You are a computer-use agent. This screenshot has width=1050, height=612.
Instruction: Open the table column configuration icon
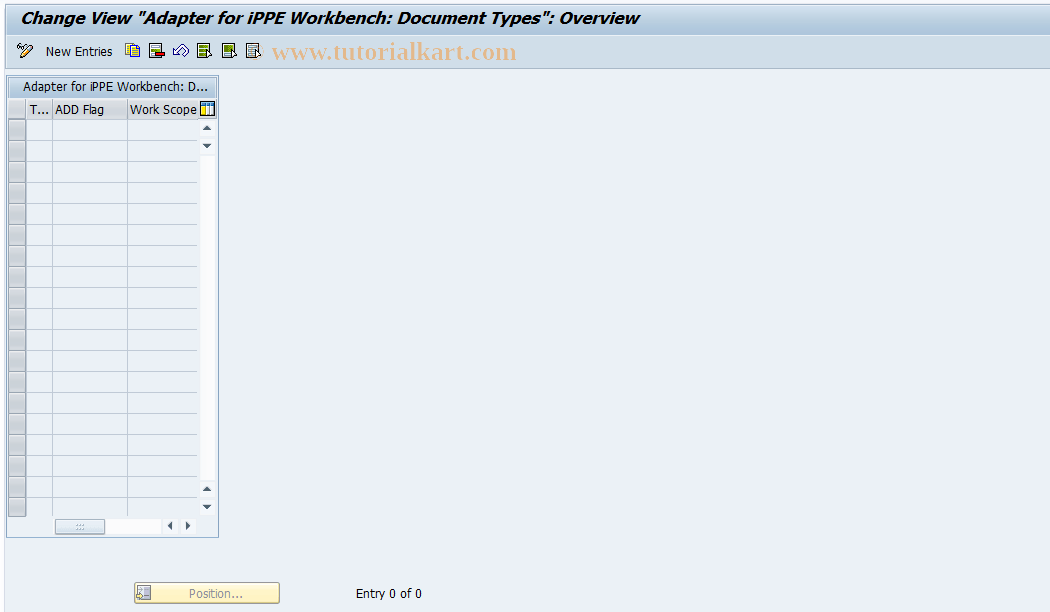[207, 109]
